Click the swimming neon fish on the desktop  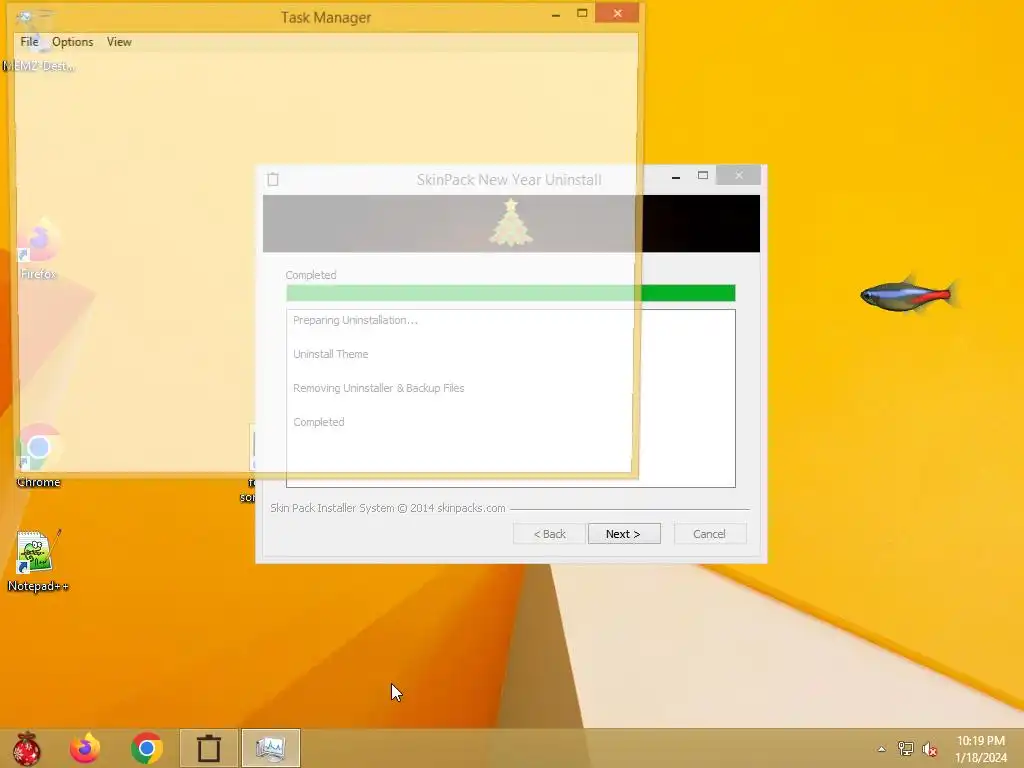pyautogui.click(x=909, y=295)
